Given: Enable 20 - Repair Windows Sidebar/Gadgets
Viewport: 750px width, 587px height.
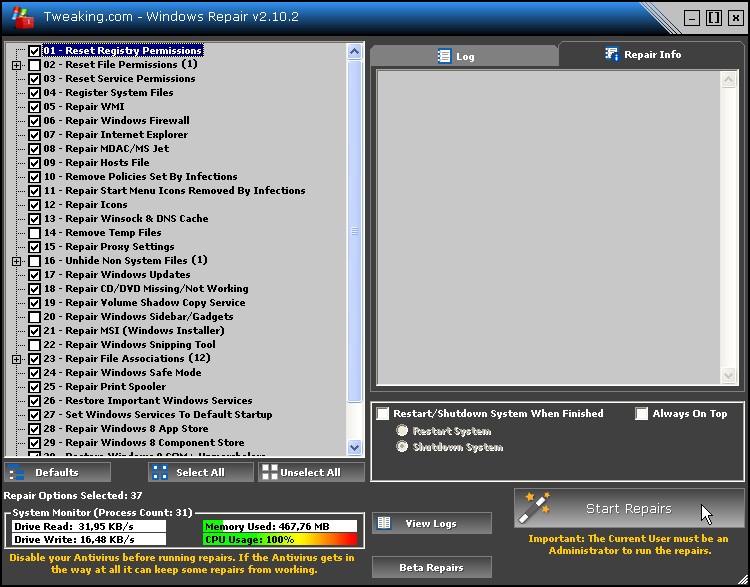Looking at the screenshot, I should pyautogui.click(x=34, y=317).
